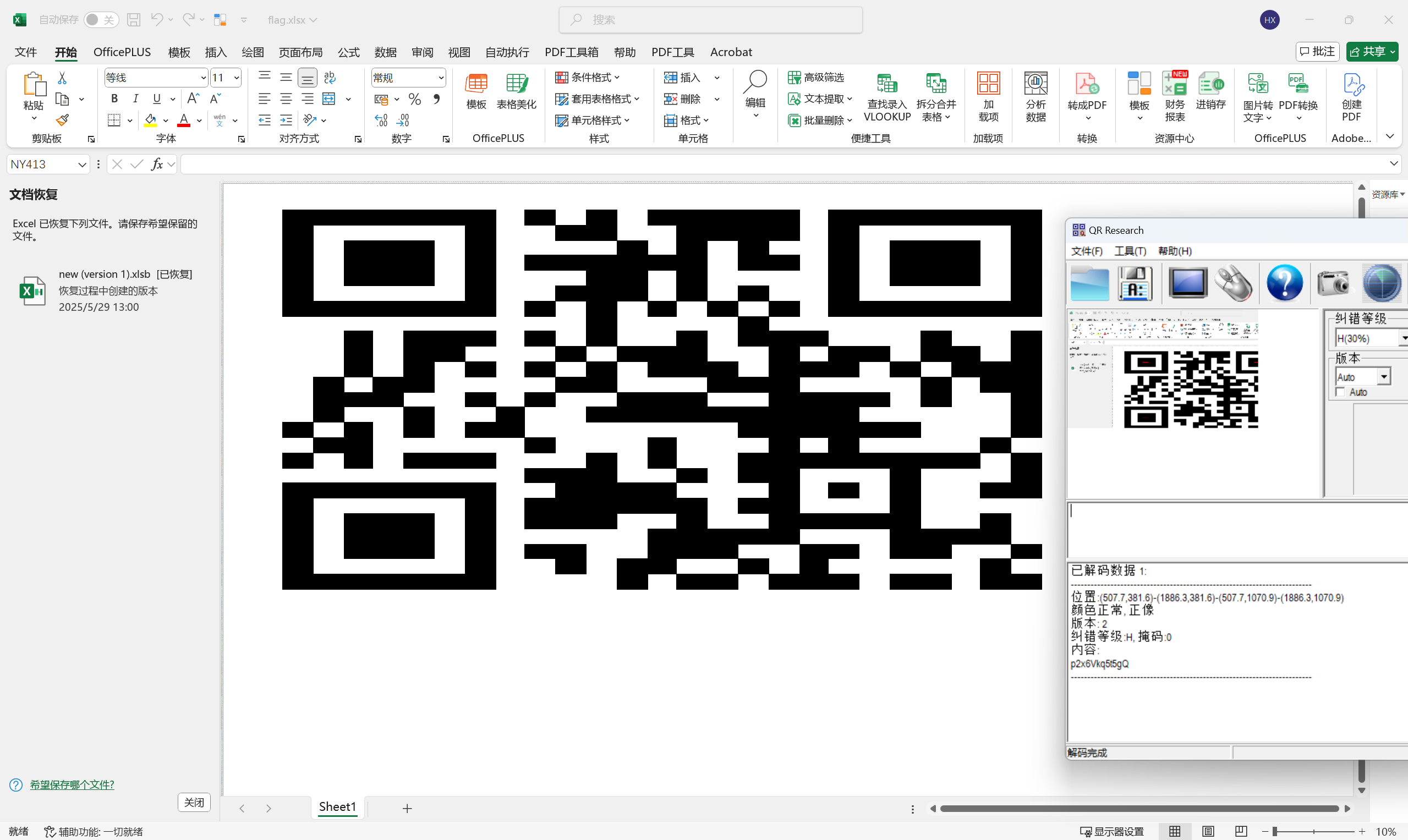Viewport: 1408px width, 840px height.
Task: Toggle underline formatting
Action: click(x=157, y=98)
